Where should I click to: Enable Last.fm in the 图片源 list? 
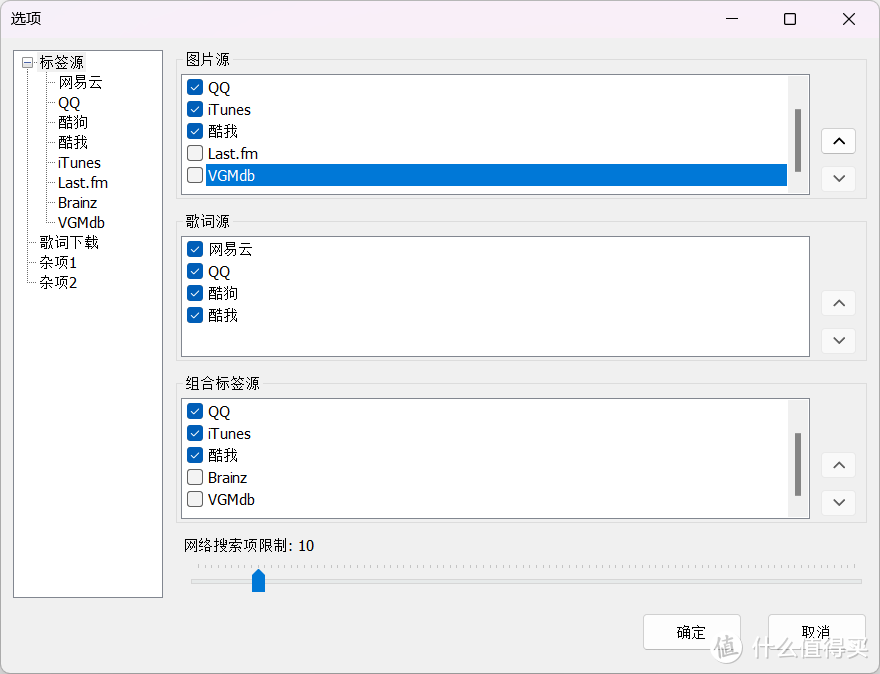[194, 153]
